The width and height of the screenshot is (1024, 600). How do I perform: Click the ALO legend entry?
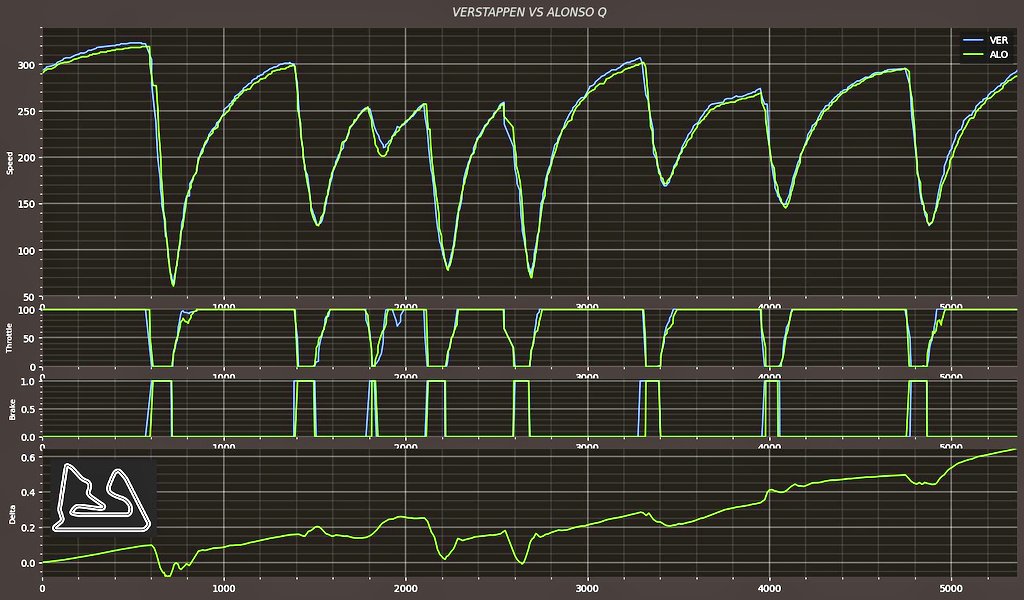click(985, 54)
